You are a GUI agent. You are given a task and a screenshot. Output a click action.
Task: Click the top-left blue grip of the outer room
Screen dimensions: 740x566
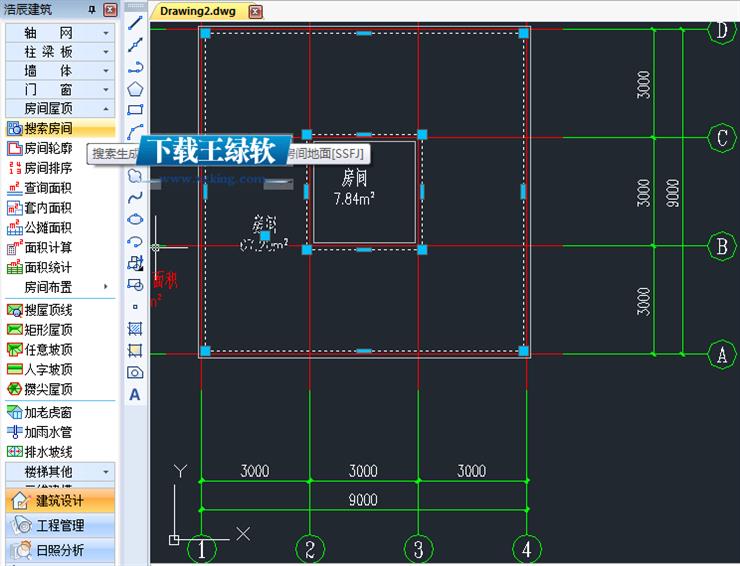pyautogui.click(x=205, y=33)
